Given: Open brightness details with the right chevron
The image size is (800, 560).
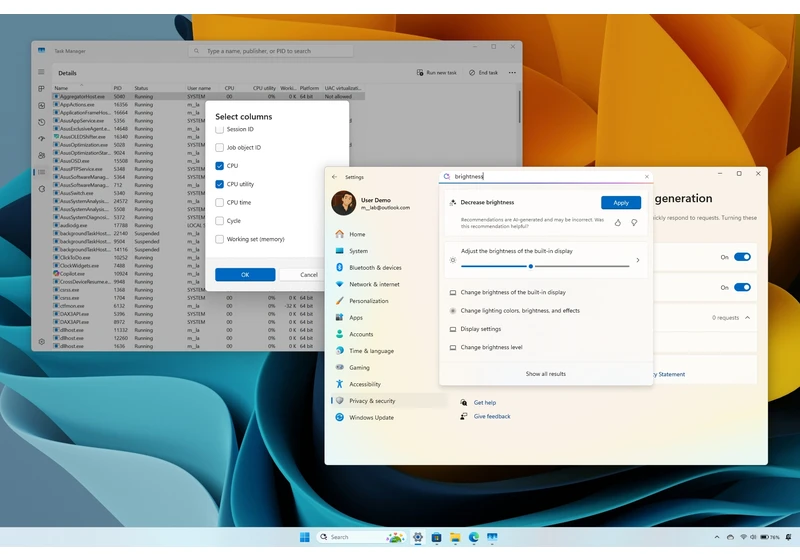Looking at the screenshot, I should pos(638,260).
